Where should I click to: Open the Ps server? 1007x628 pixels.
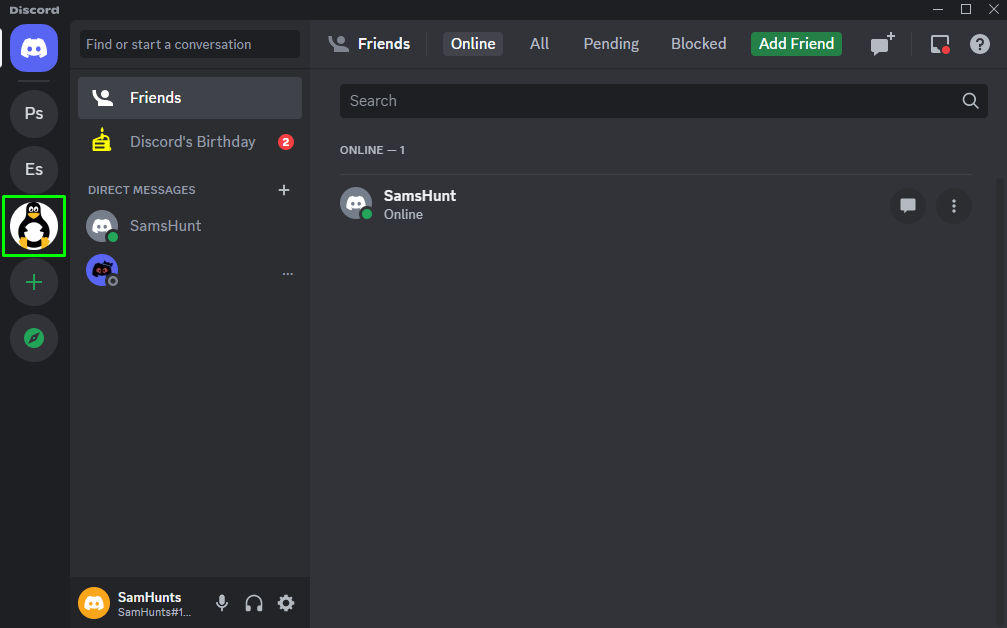click(34, 114)
